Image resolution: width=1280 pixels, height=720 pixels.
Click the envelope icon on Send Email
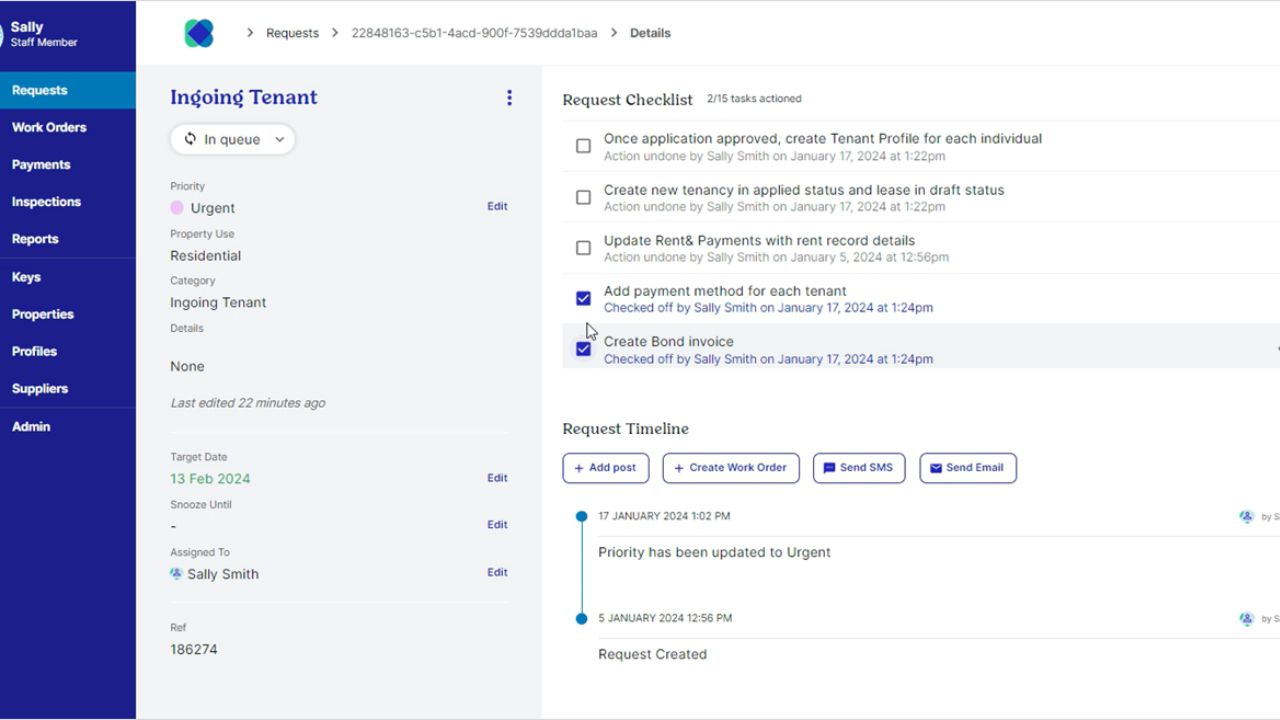(x=936, y=468)
